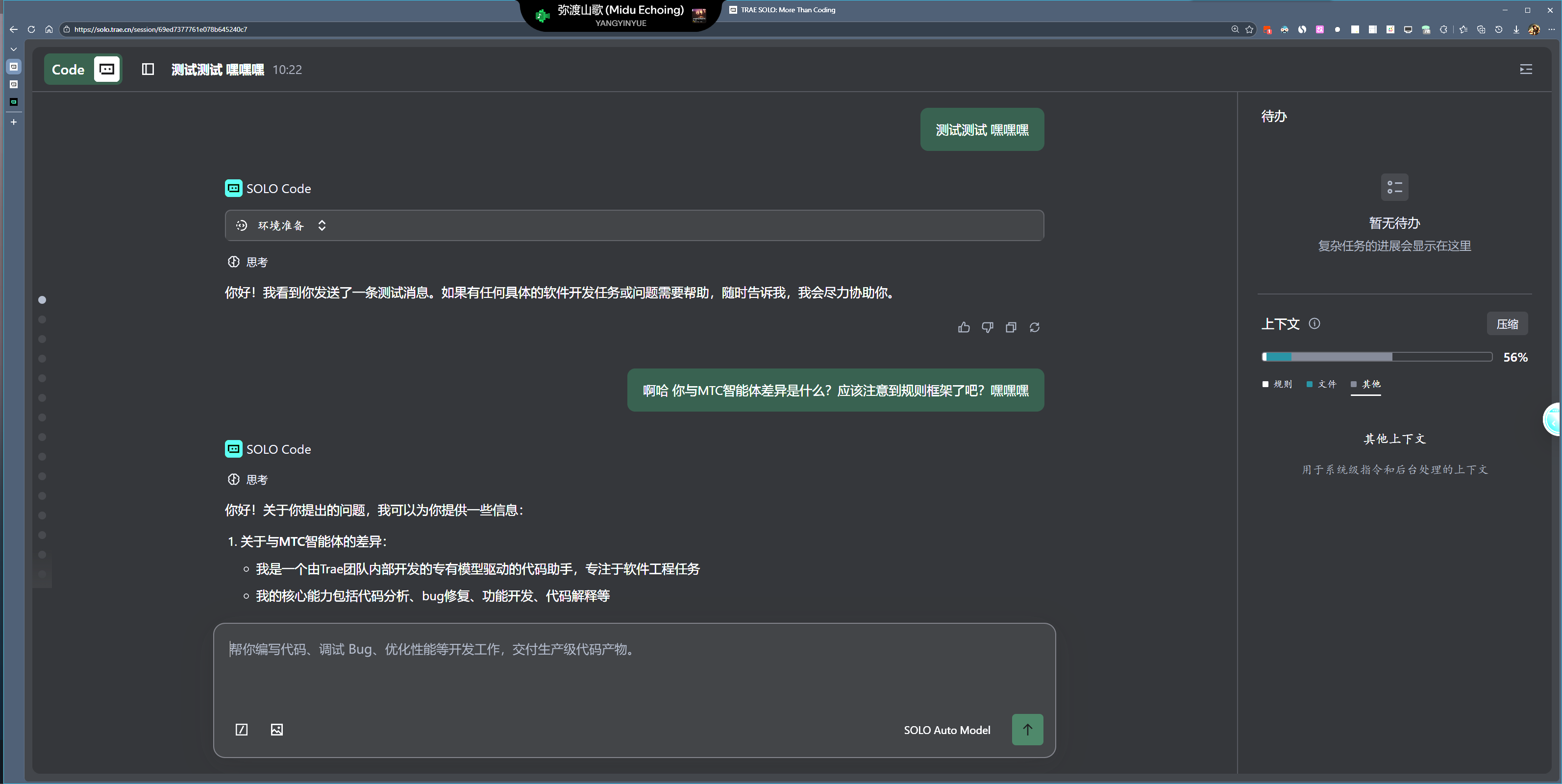Open the SOLO Auto Model selector
Image resolution: width=1562 pixels, height=784 pixels.
pos(946,730)
